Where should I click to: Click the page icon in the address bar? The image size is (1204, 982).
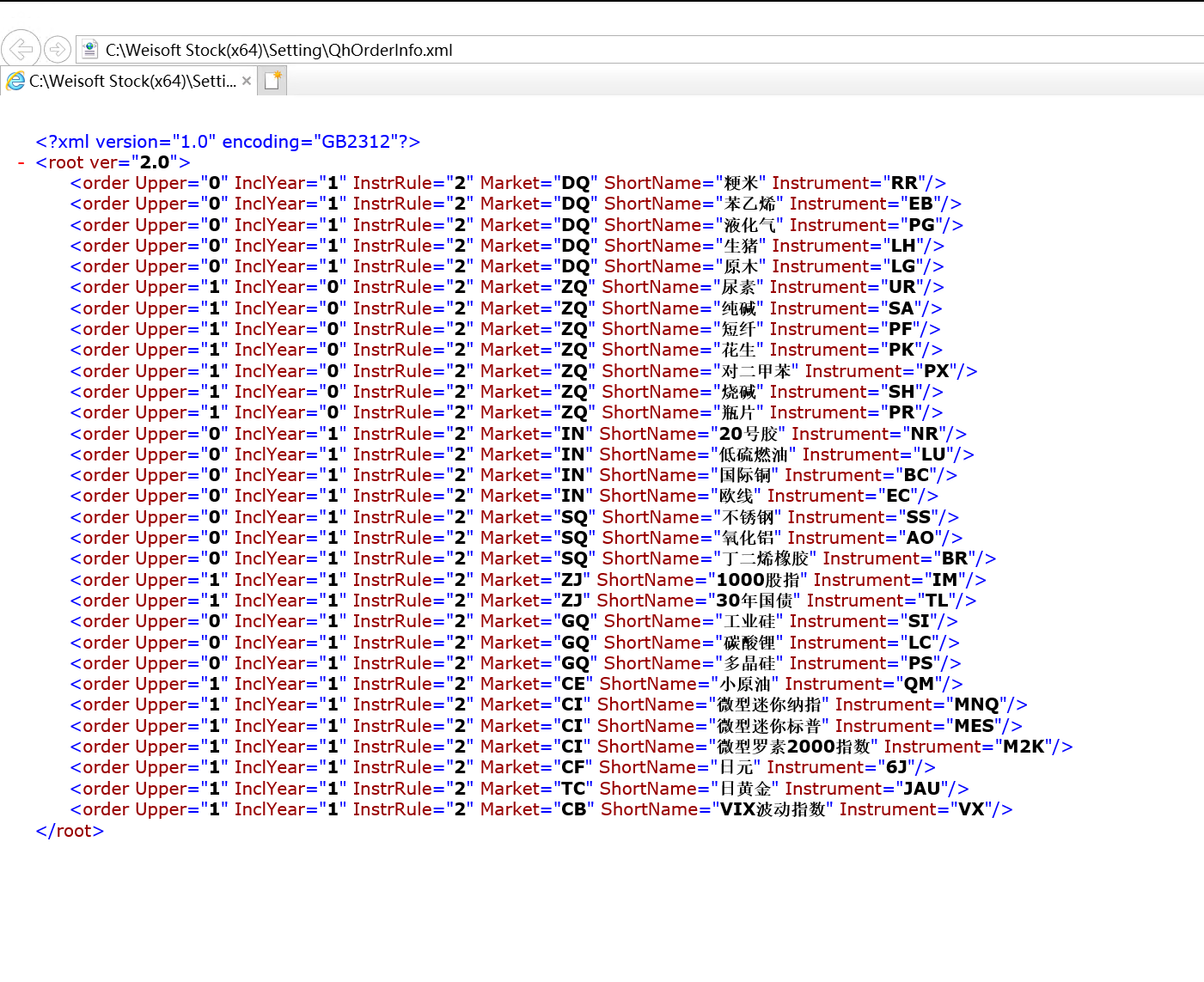[x=89, y=50]
